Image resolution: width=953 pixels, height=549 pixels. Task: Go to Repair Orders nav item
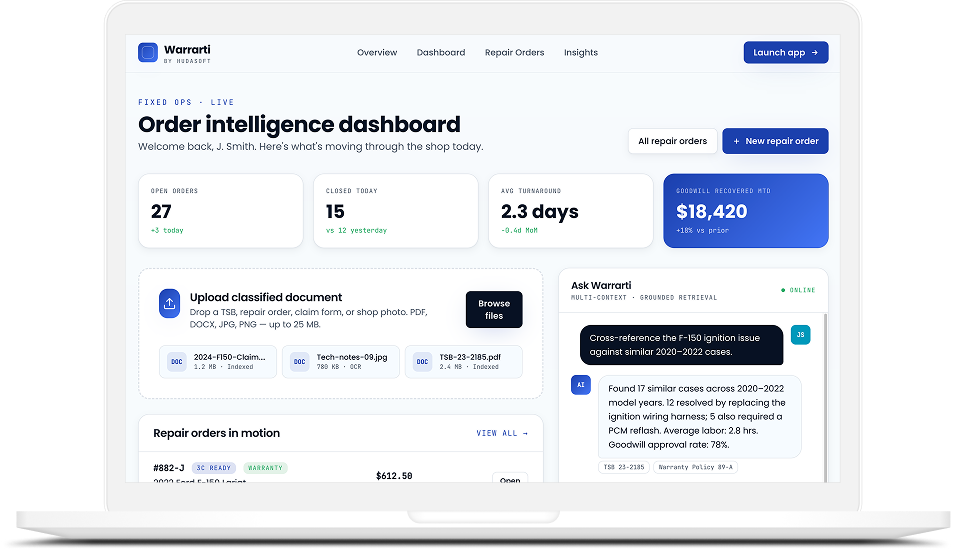[514, 52]
